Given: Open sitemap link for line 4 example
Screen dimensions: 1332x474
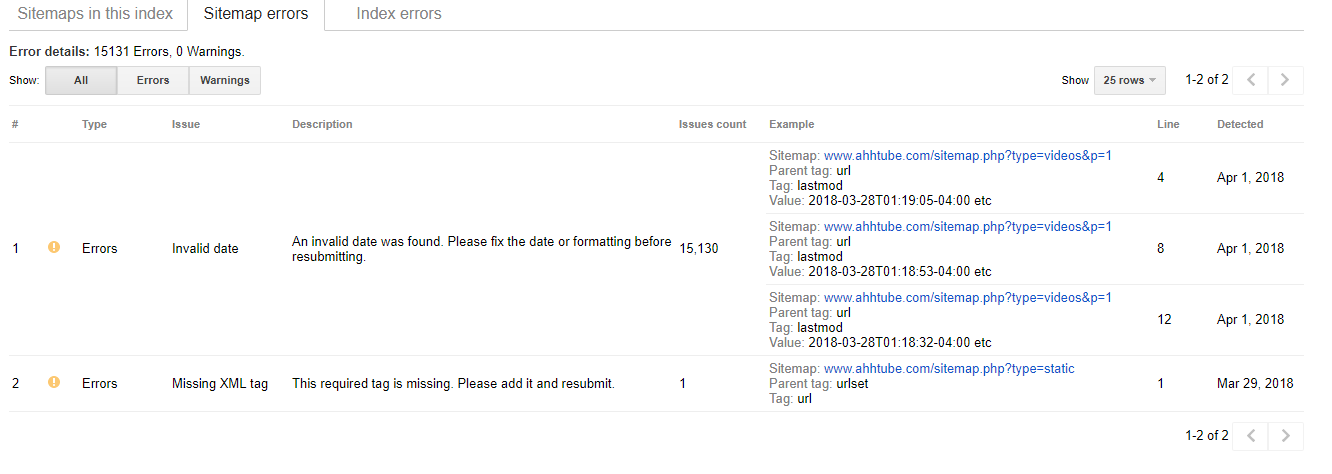Looking at the screenshot, I should (x=968, y=156).
